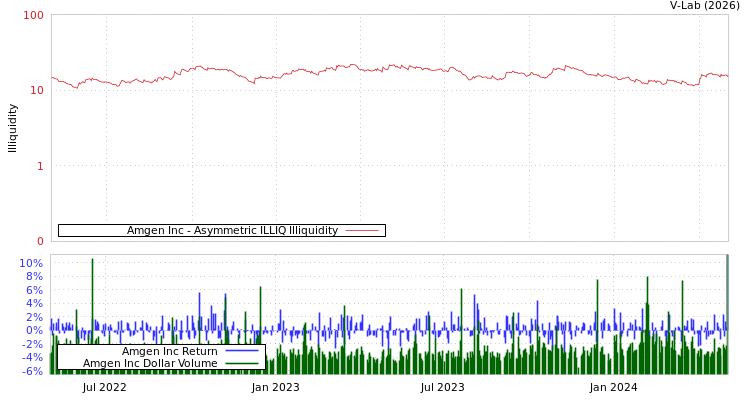Click the 0 label on top y-axis
750x400 pixels.
[x=40, y=241]
